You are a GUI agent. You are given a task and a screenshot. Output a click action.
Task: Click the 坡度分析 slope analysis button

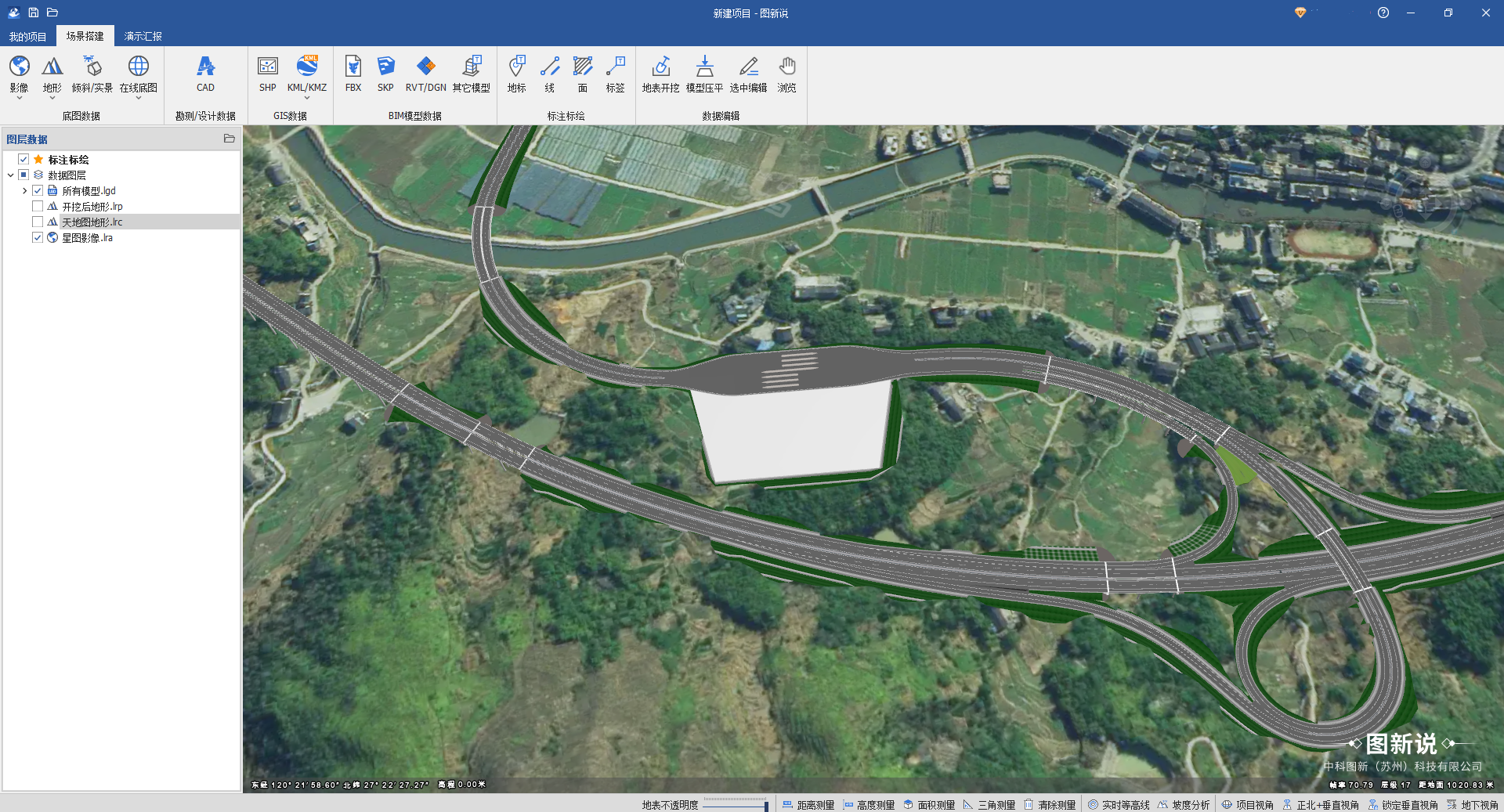click(x=1184, y=805)
